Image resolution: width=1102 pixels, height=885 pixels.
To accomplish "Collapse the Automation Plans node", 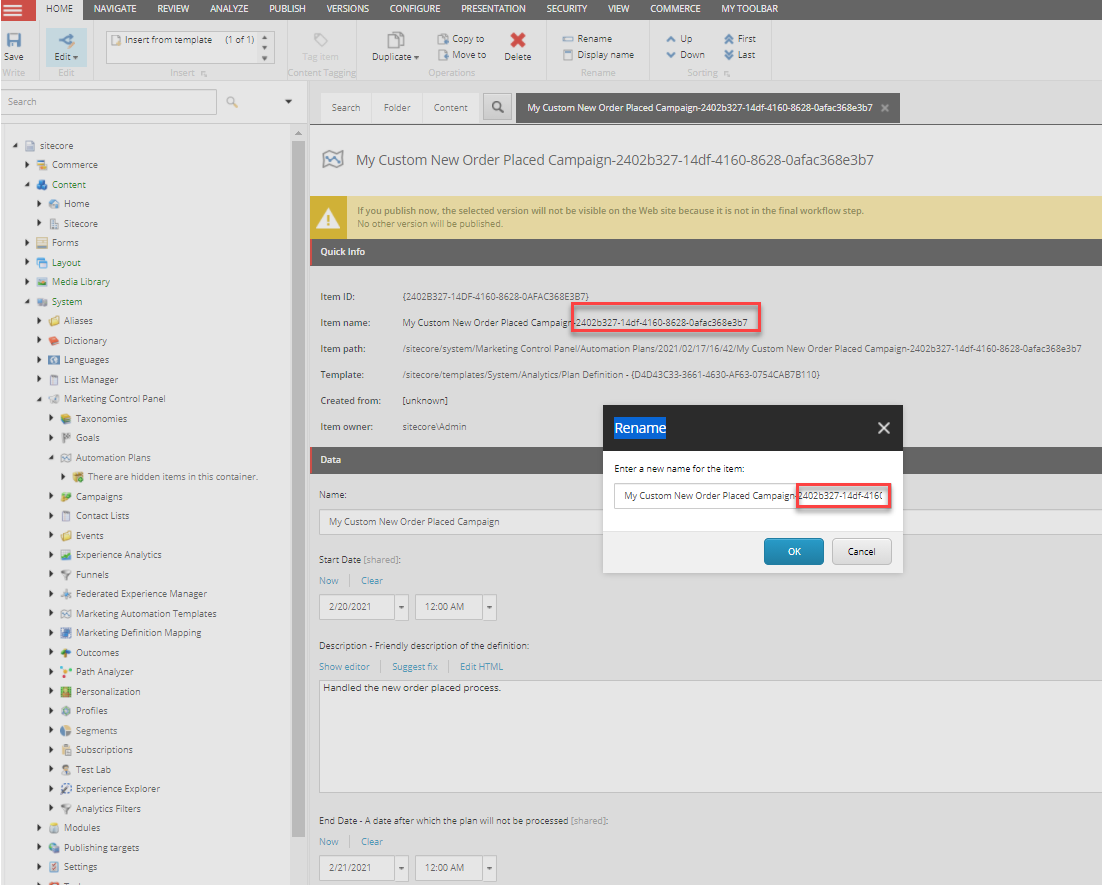I will pyautogui.click(x=51, y=458).
